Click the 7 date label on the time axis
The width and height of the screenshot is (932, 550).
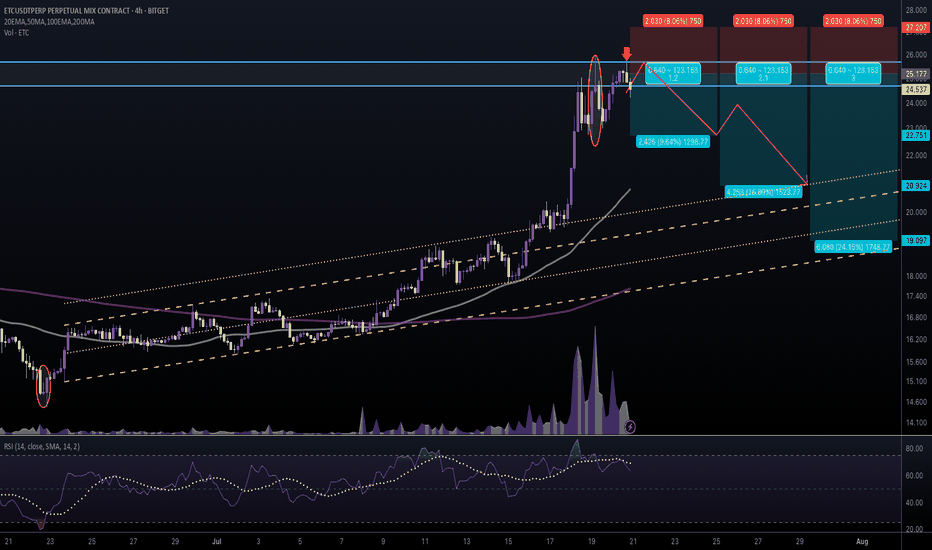341,542
